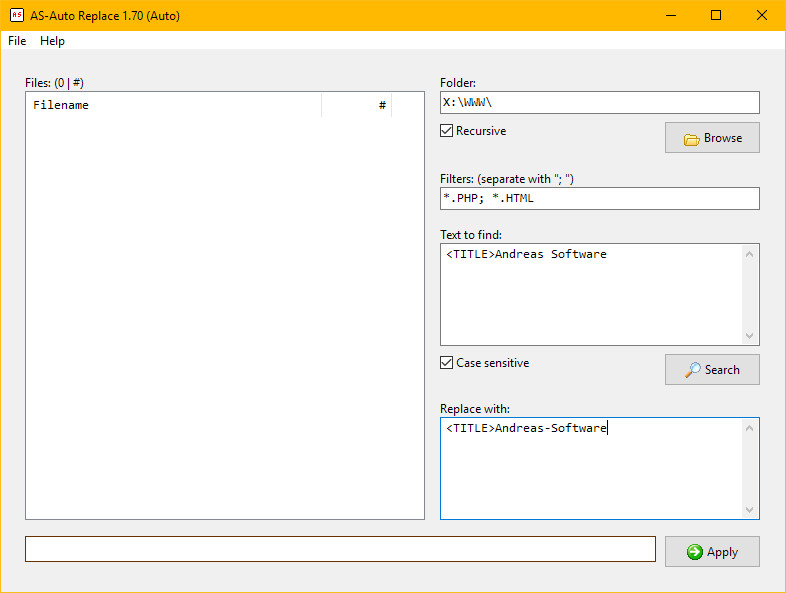Viewport: 786px width, 593px height.
Task: Maximize the AS-Auto Replace window
Action: (716, 16)
